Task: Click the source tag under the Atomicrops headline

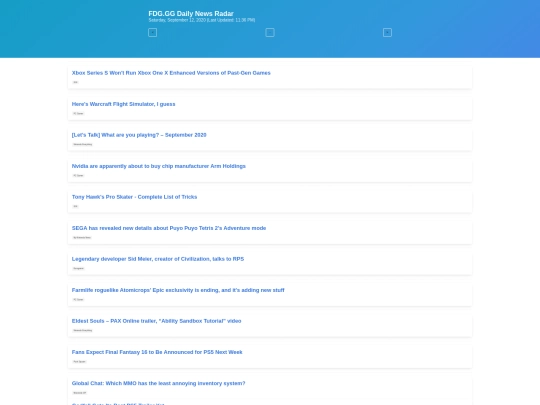Action: click(78, 299)
